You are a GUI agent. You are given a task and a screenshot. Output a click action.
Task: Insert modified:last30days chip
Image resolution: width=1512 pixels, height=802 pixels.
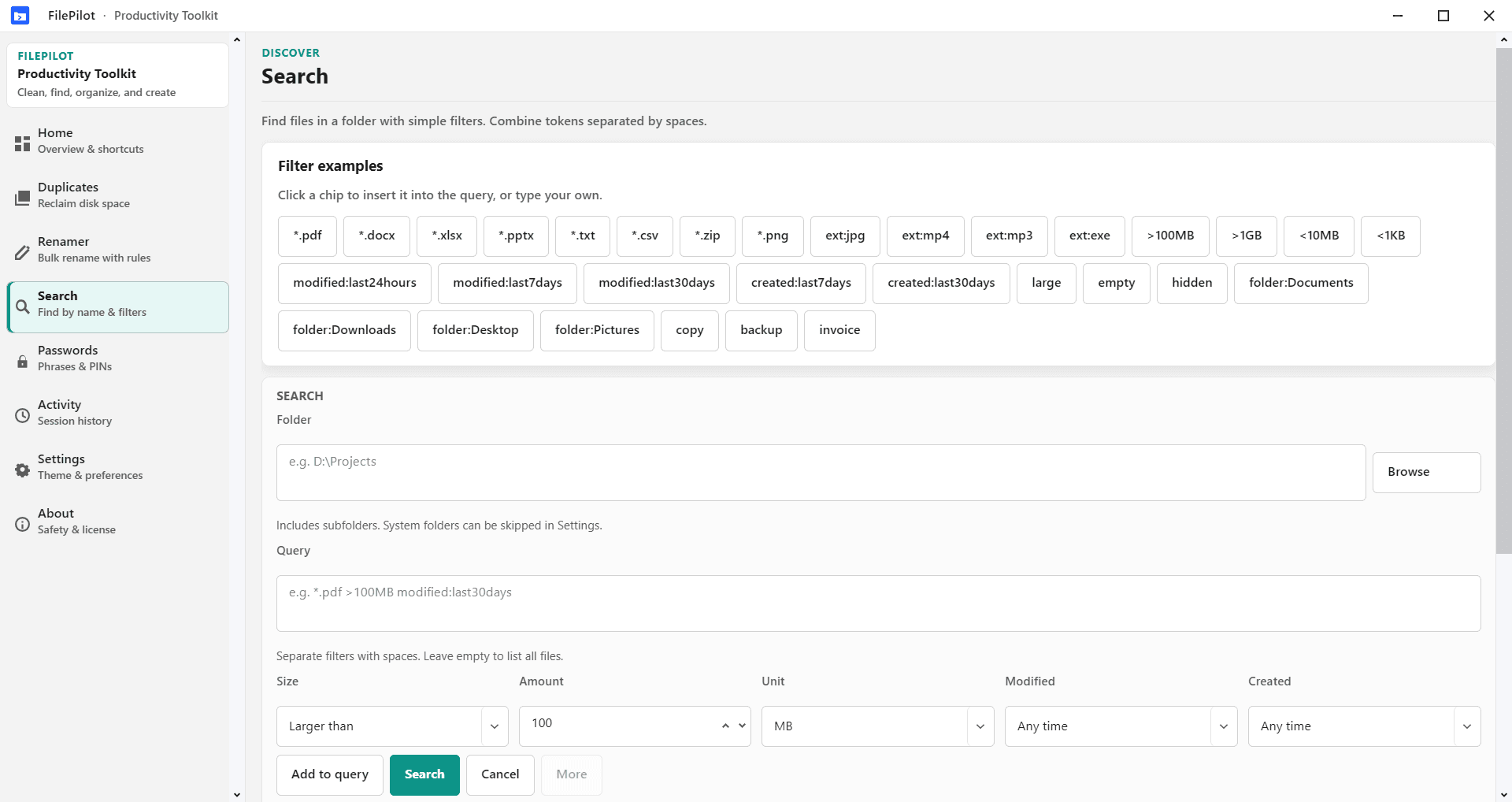(x=657, y=283)
